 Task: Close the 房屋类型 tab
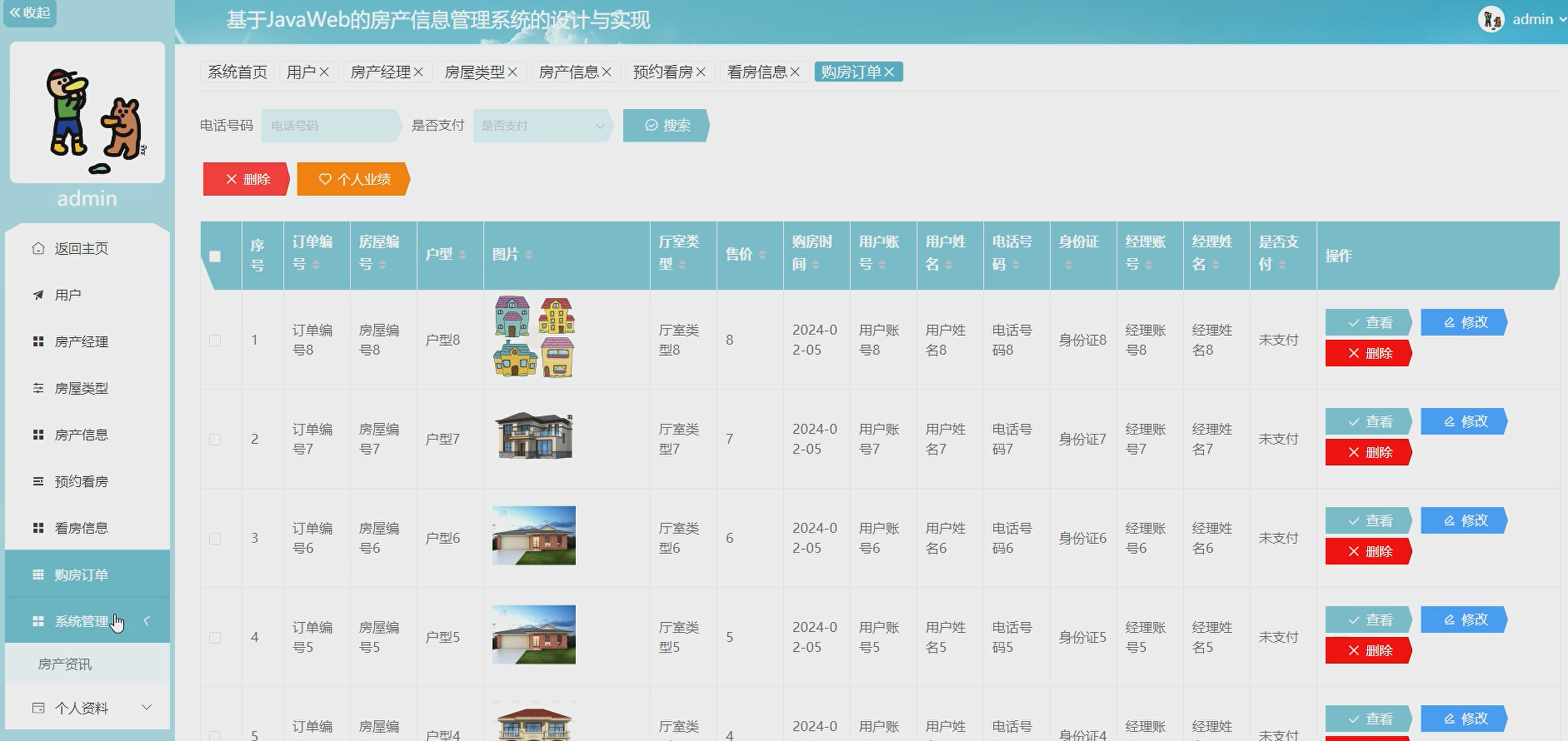point(513,72)
